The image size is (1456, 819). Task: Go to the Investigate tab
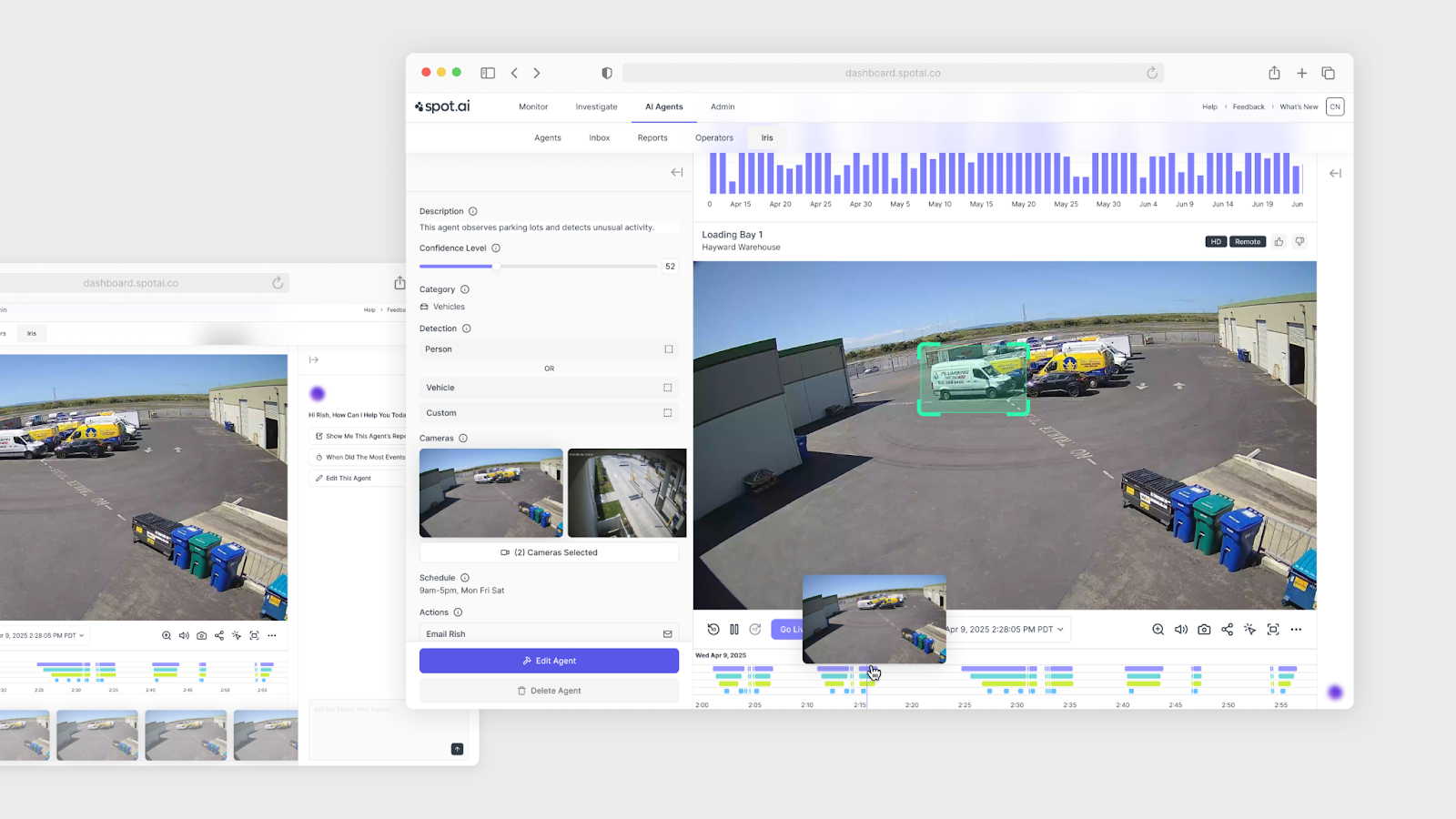[596, 106]
